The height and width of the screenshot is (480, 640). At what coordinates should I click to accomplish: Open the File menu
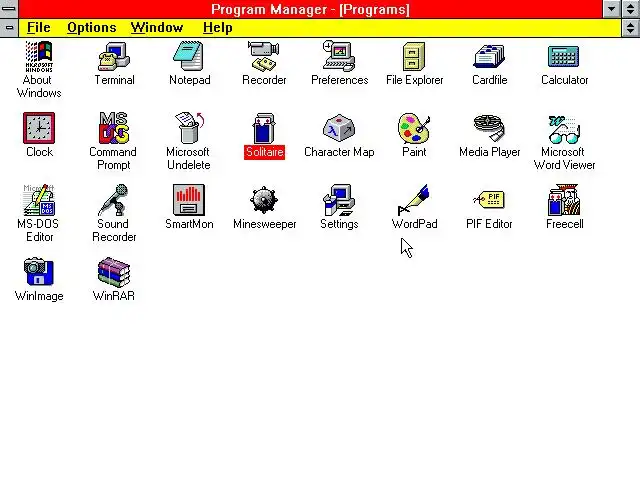coord(39,27)
